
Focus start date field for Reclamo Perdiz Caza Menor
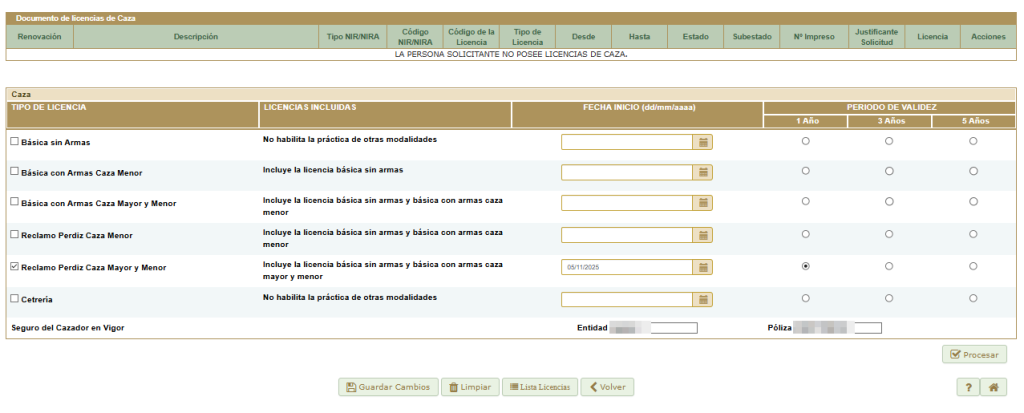point(627,235)
